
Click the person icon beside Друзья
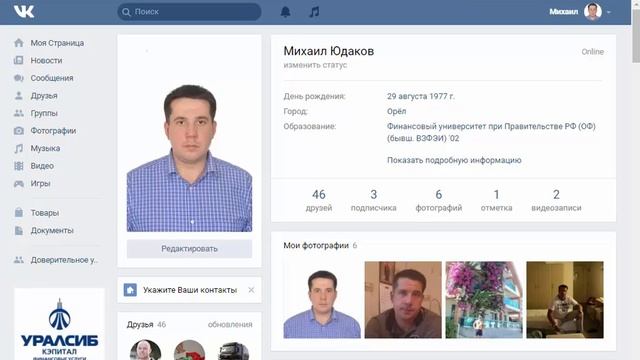tap(19, 96)
